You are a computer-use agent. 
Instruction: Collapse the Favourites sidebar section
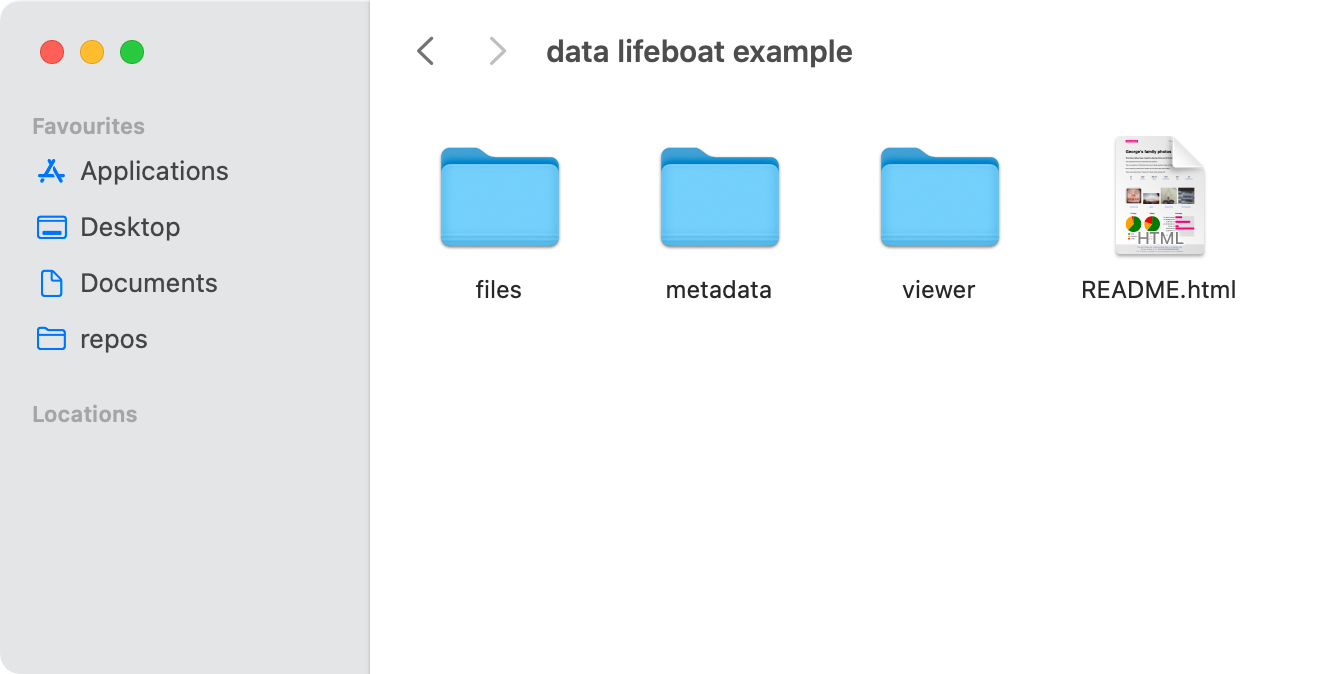coord(88,126)
